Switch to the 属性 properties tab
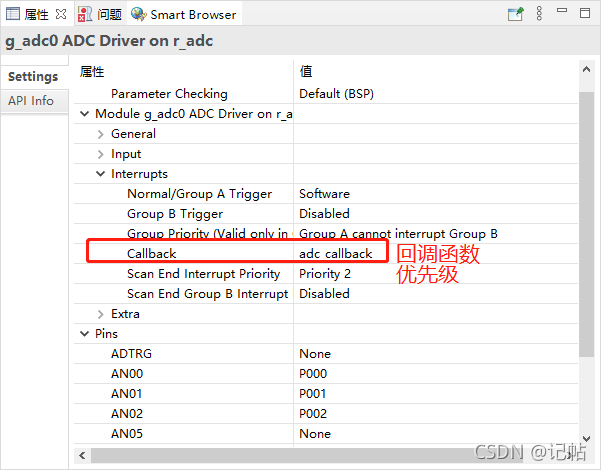 [x=37, y=15]
